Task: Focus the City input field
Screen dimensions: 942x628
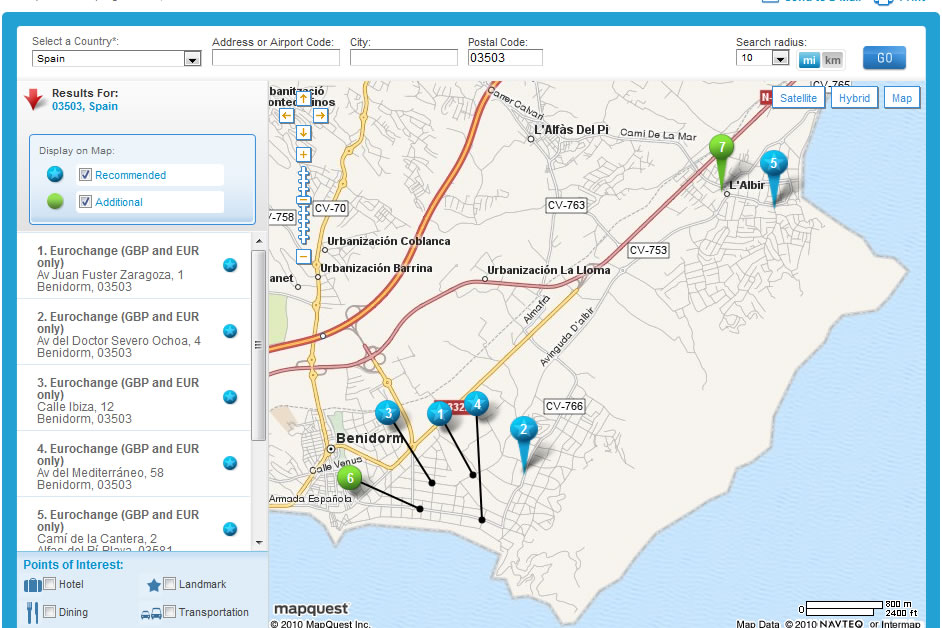Action: pyautogui.click(x=404, y=58)
